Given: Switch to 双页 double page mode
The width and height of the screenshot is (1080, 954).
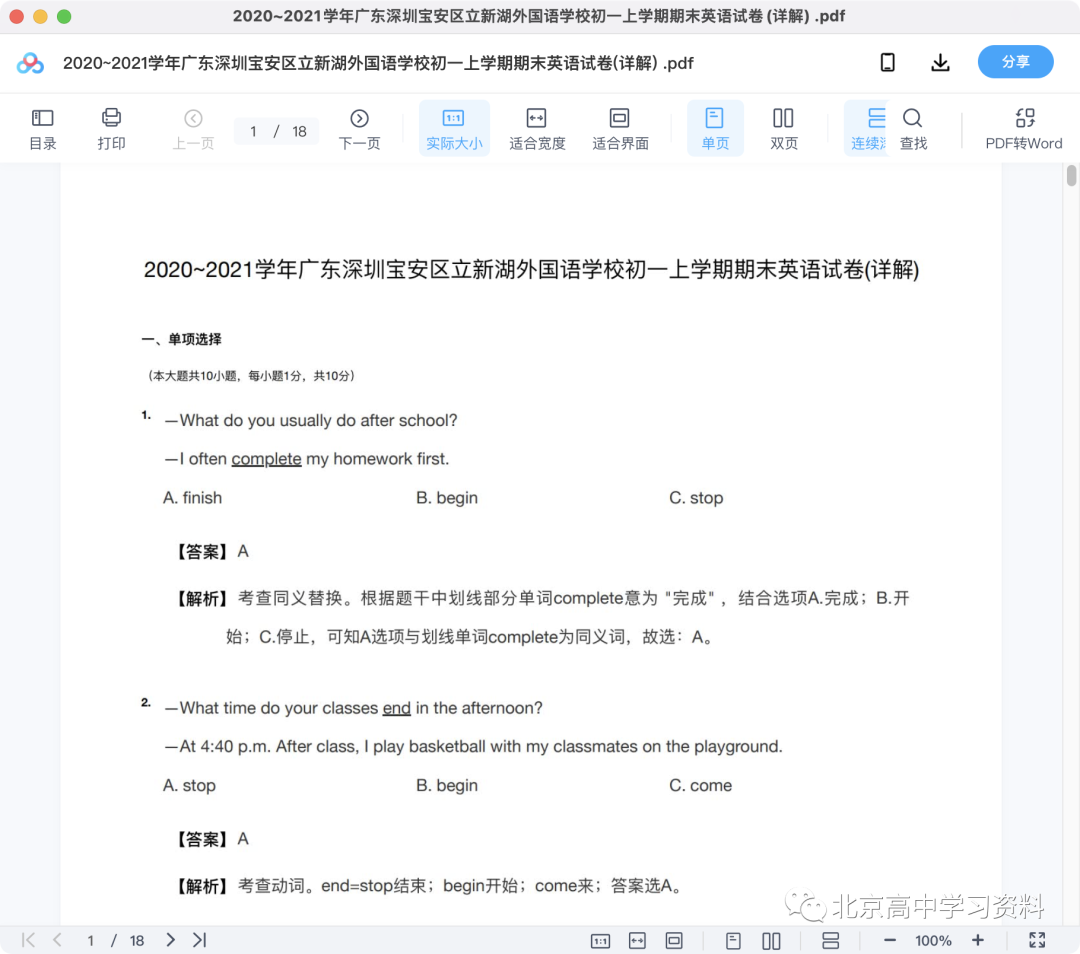Looking at the screenshot, I should [x=784, y=129].
